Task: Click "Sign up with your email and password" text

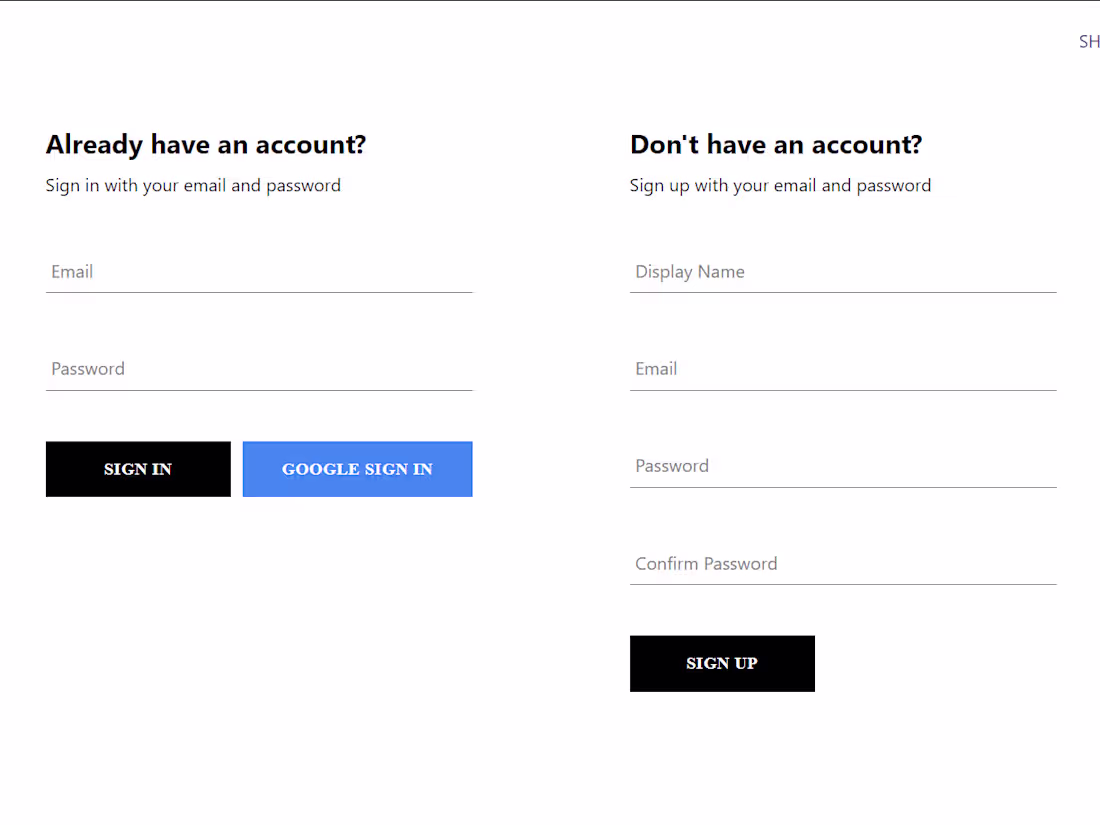Action: coord(780,186)
